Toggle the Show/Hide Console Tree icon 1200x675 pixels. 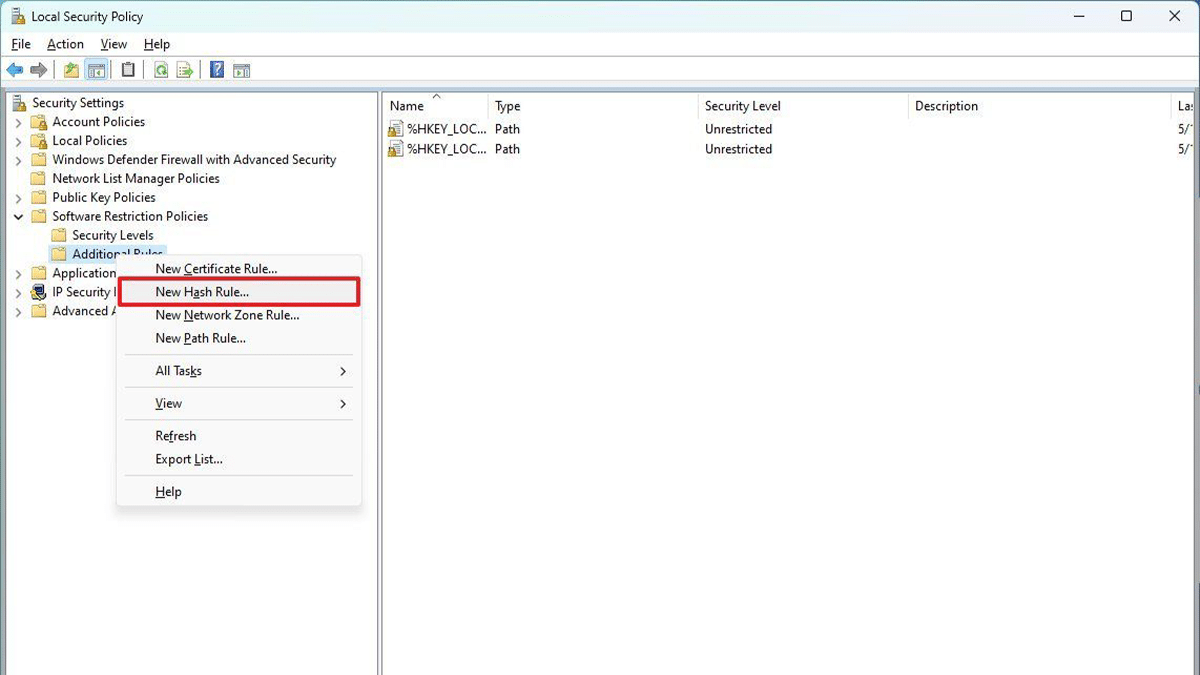tap(96, 70)
